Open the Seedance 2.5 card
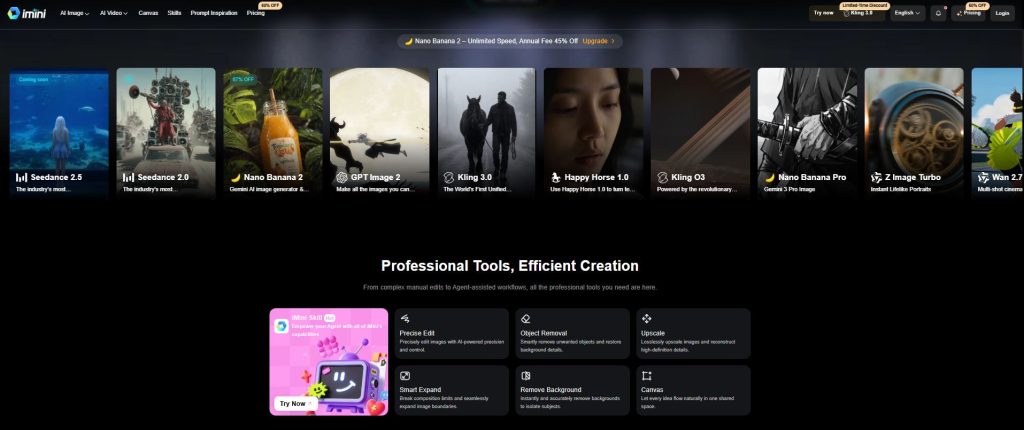The image size is (1024, 430). [59, 133]
